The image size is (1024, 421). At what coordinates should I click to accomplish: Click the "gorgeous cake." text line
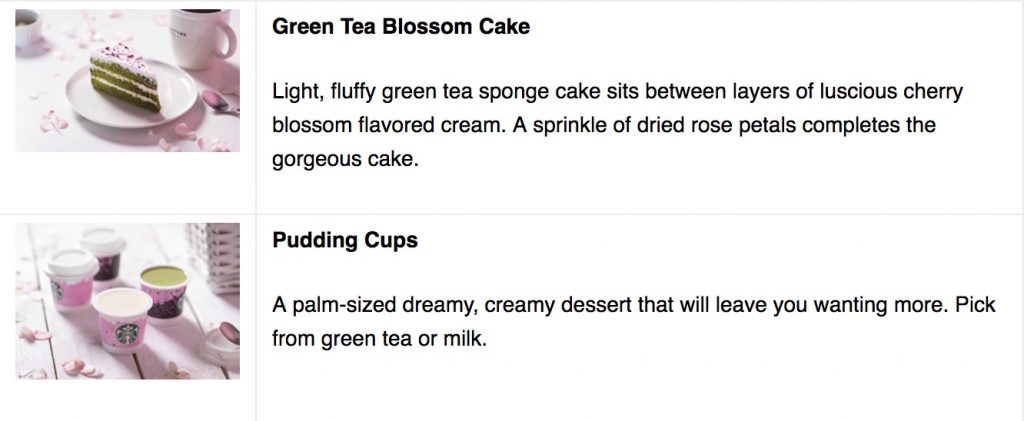point(342,159)
